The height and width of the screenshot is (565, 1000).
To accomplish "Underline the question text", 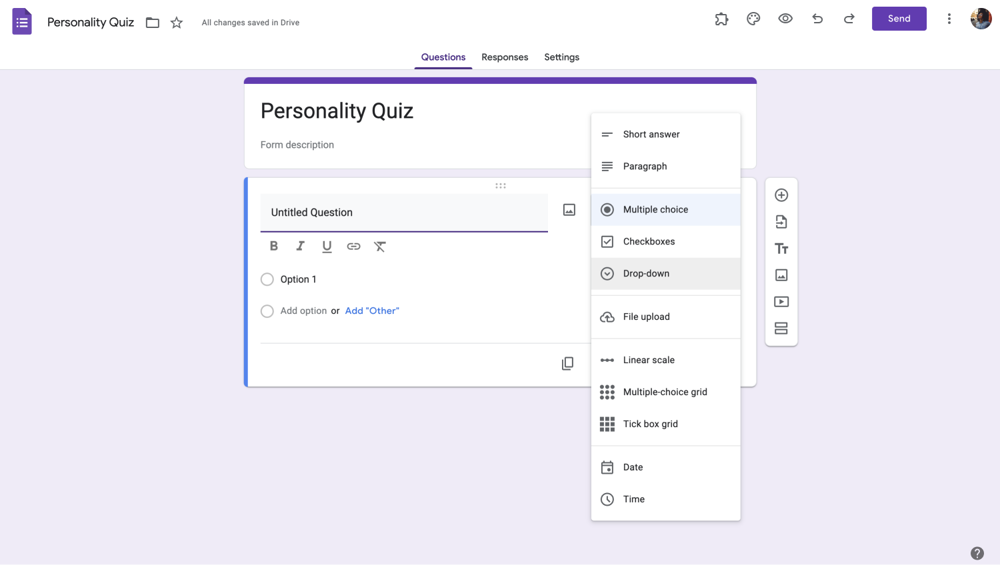I will click(327, 246).
